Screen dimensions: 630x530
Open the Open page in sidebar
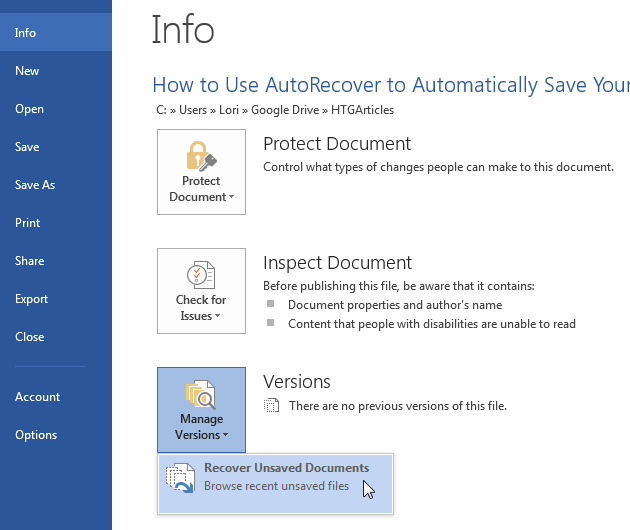pos(29,109)
